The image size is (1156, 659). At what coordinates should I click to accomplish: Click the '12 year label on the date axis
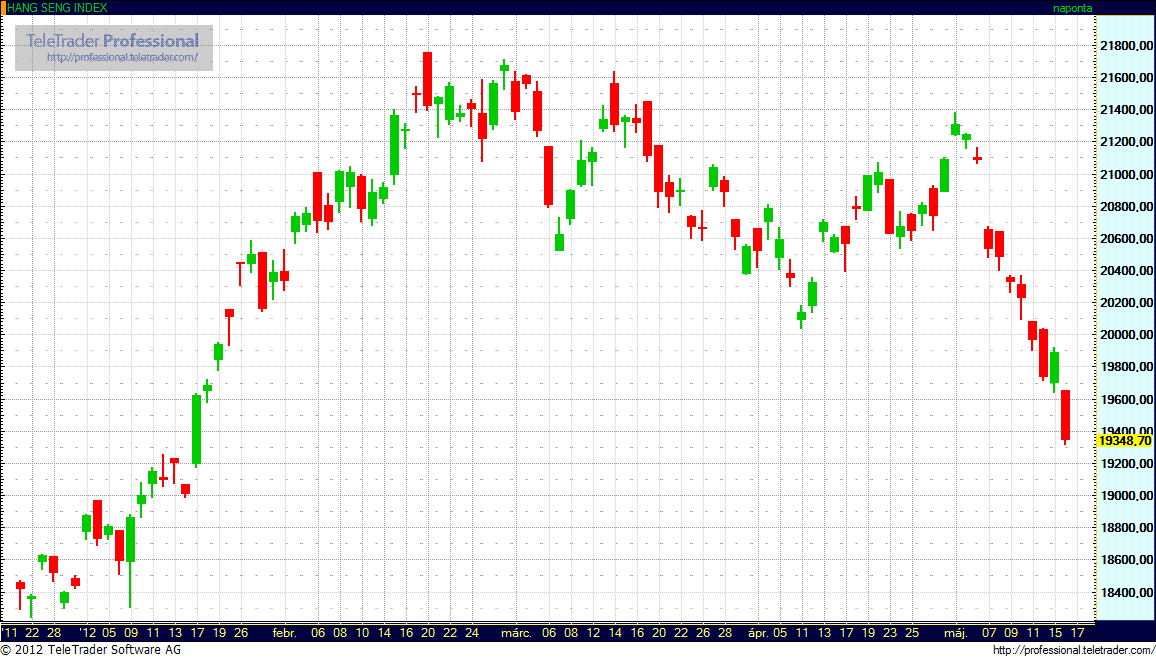pos(89,632)
